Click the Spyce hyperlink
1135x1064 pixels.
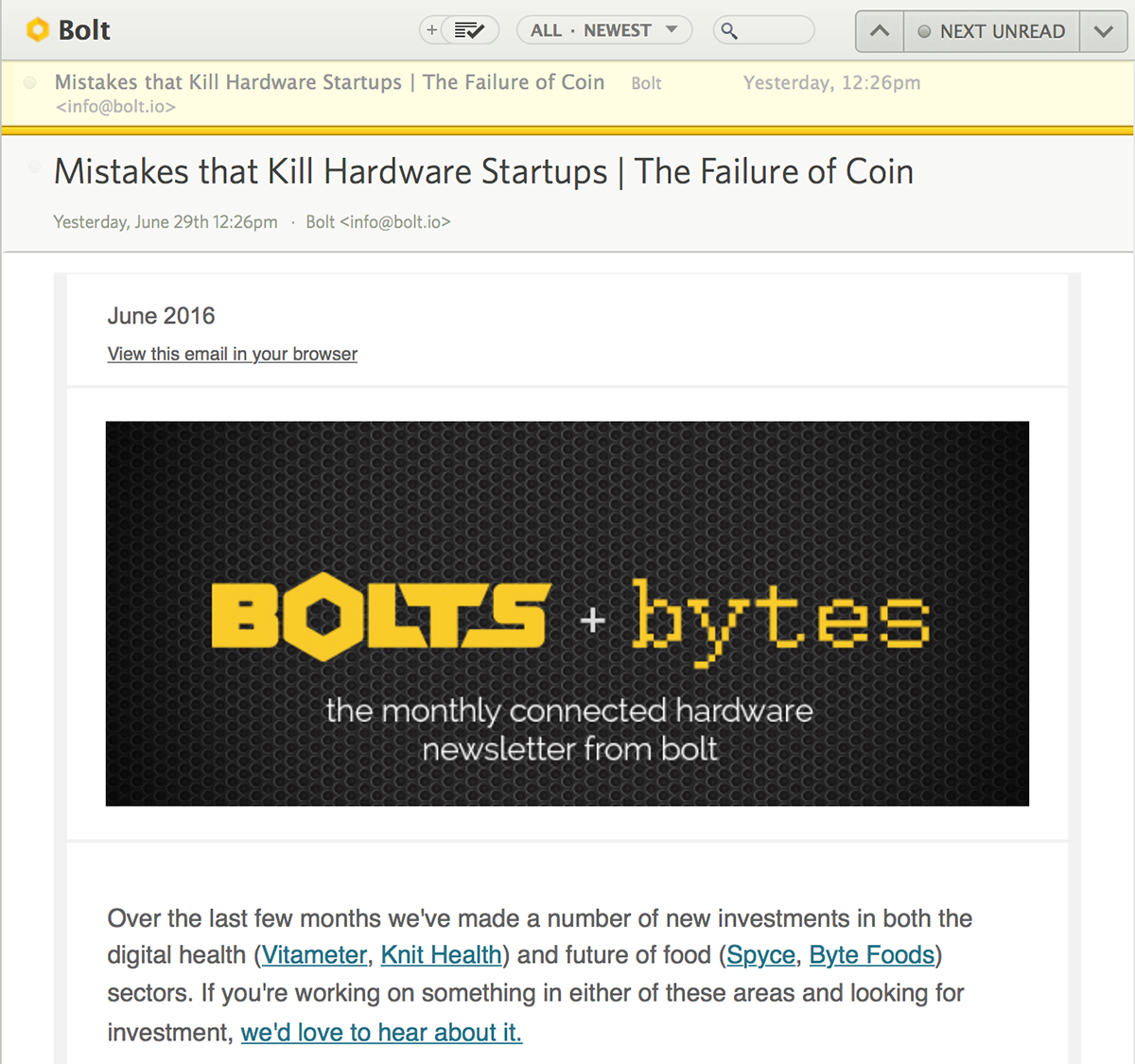click(760, 955)
